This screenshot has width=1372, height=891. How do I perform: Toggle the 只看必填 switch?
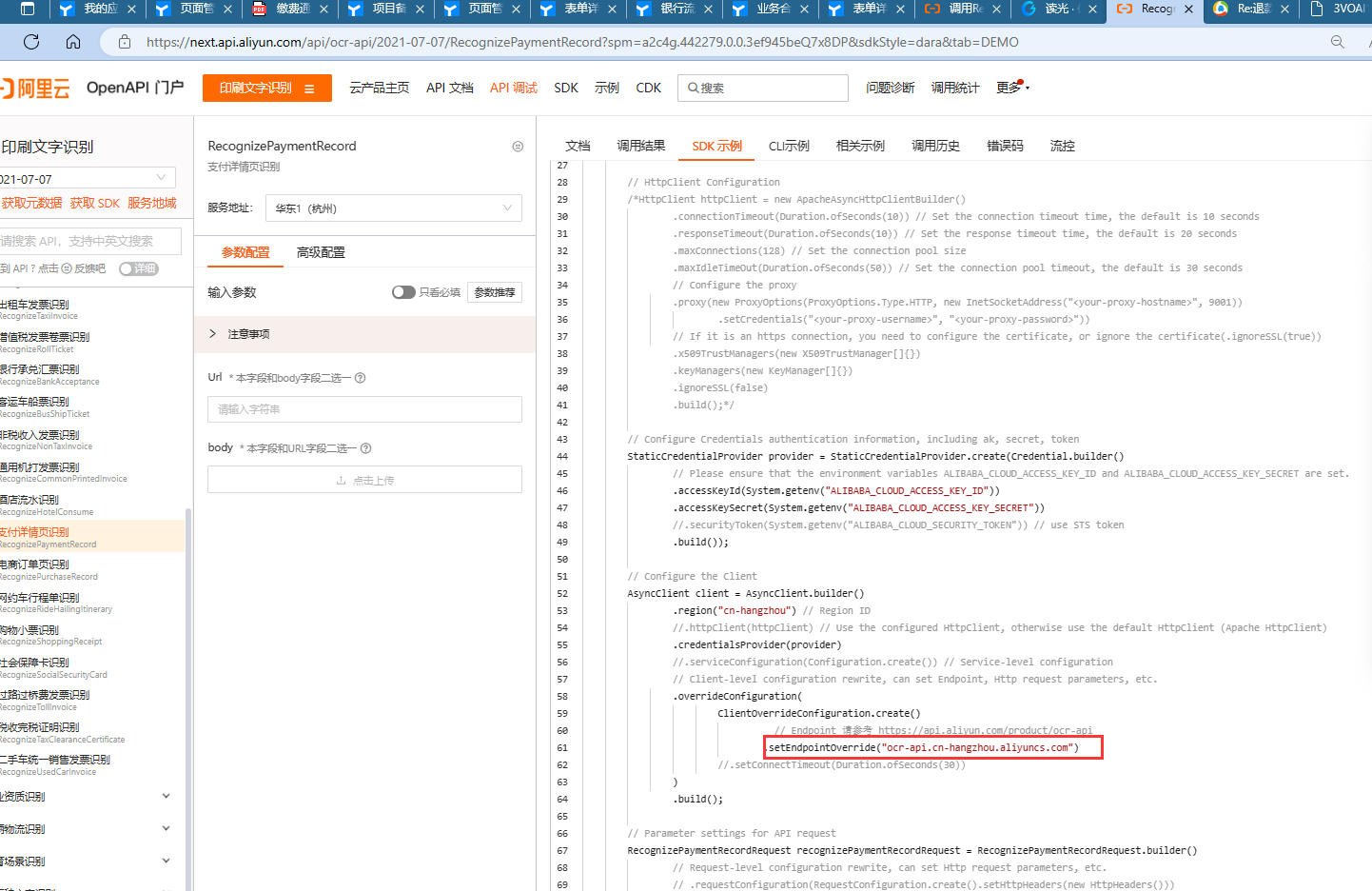(403, 292)
